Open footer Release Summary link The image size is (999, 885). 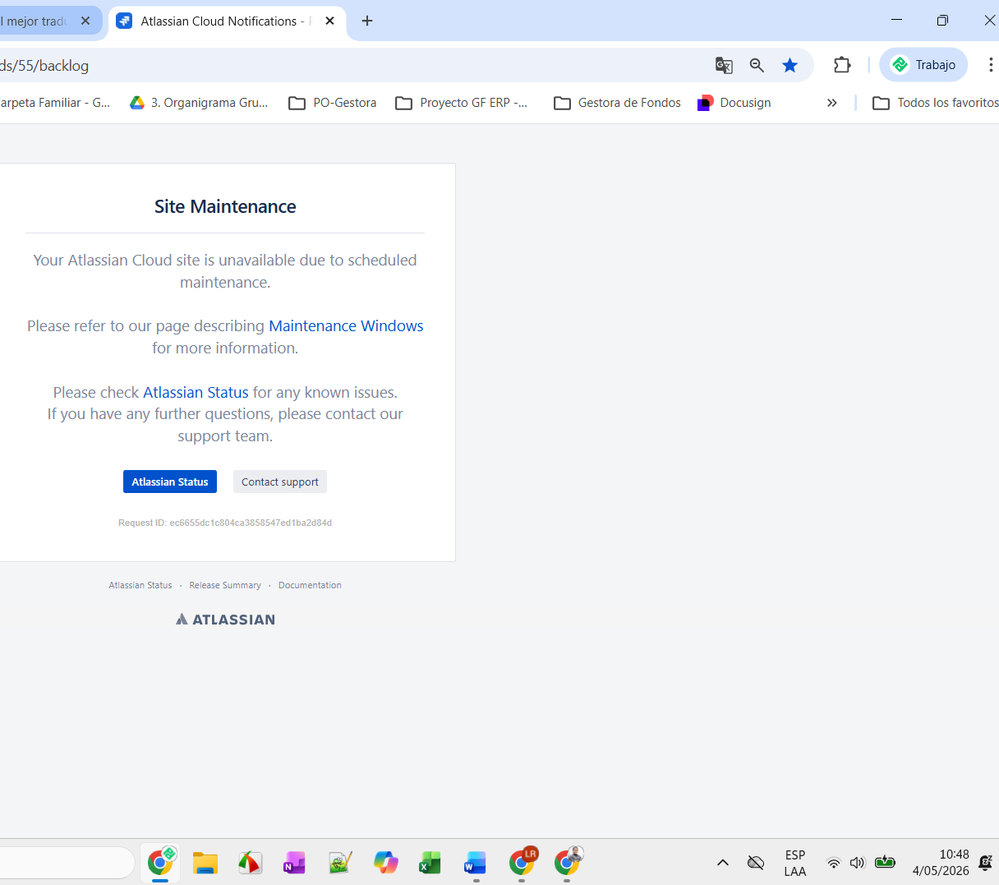pos(225,585)
